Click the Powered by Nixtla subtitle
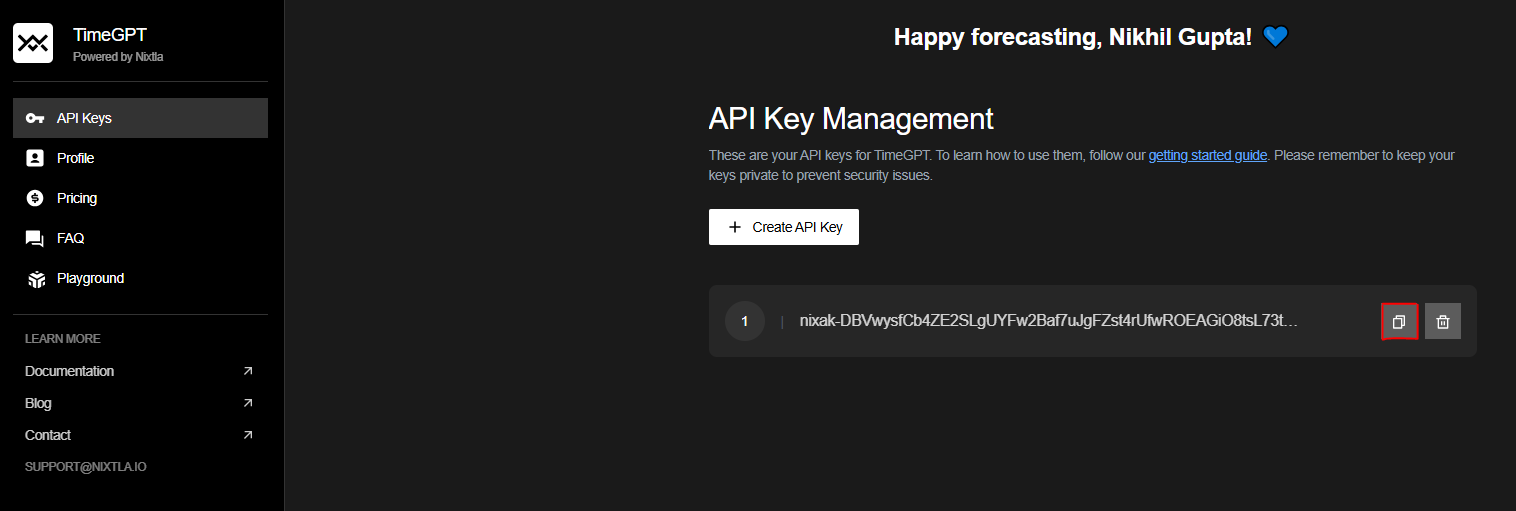The width and height of the screenshot is (1516, 511). 118,57
